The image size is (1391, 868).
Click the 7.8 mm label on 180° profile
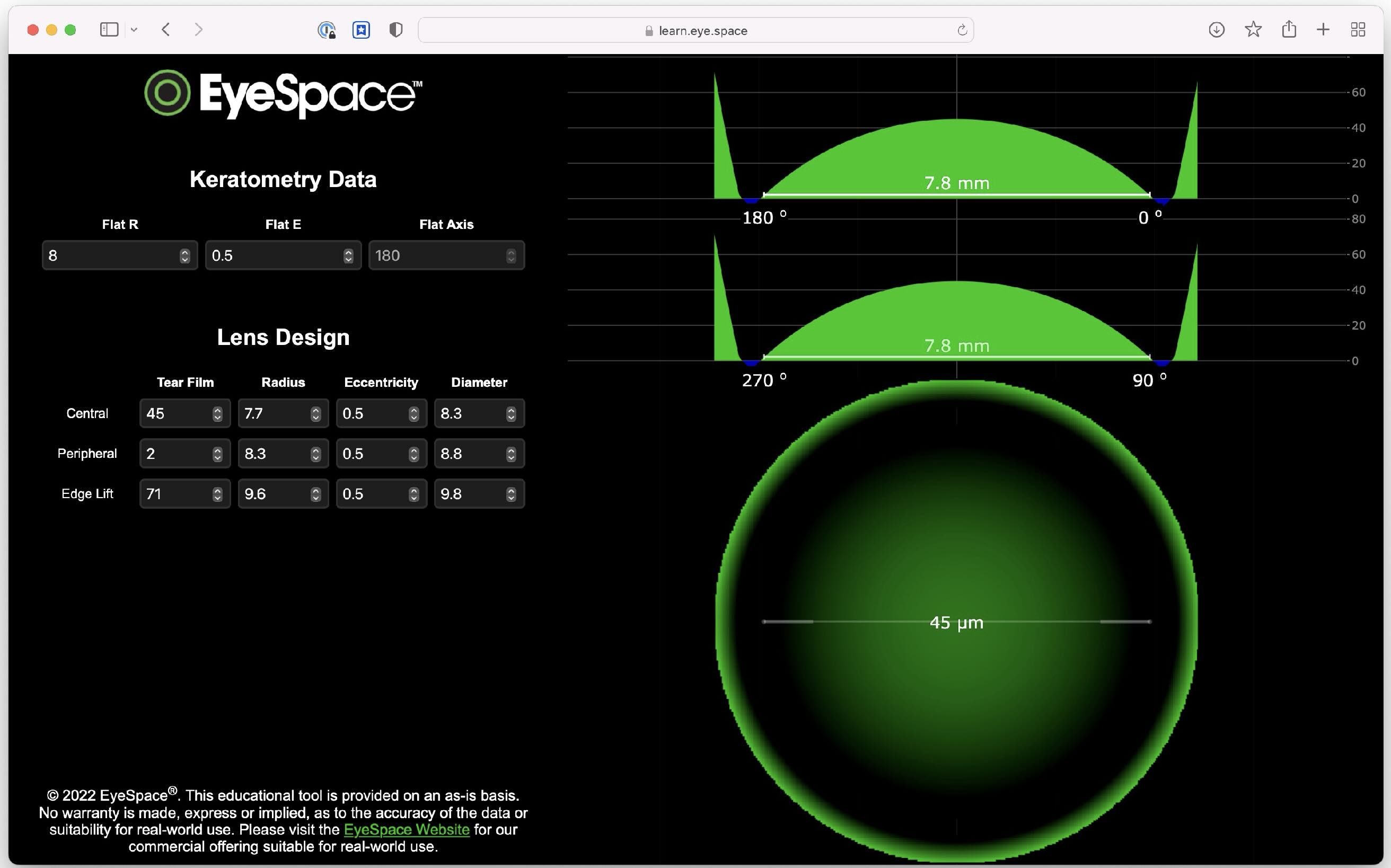957,183
